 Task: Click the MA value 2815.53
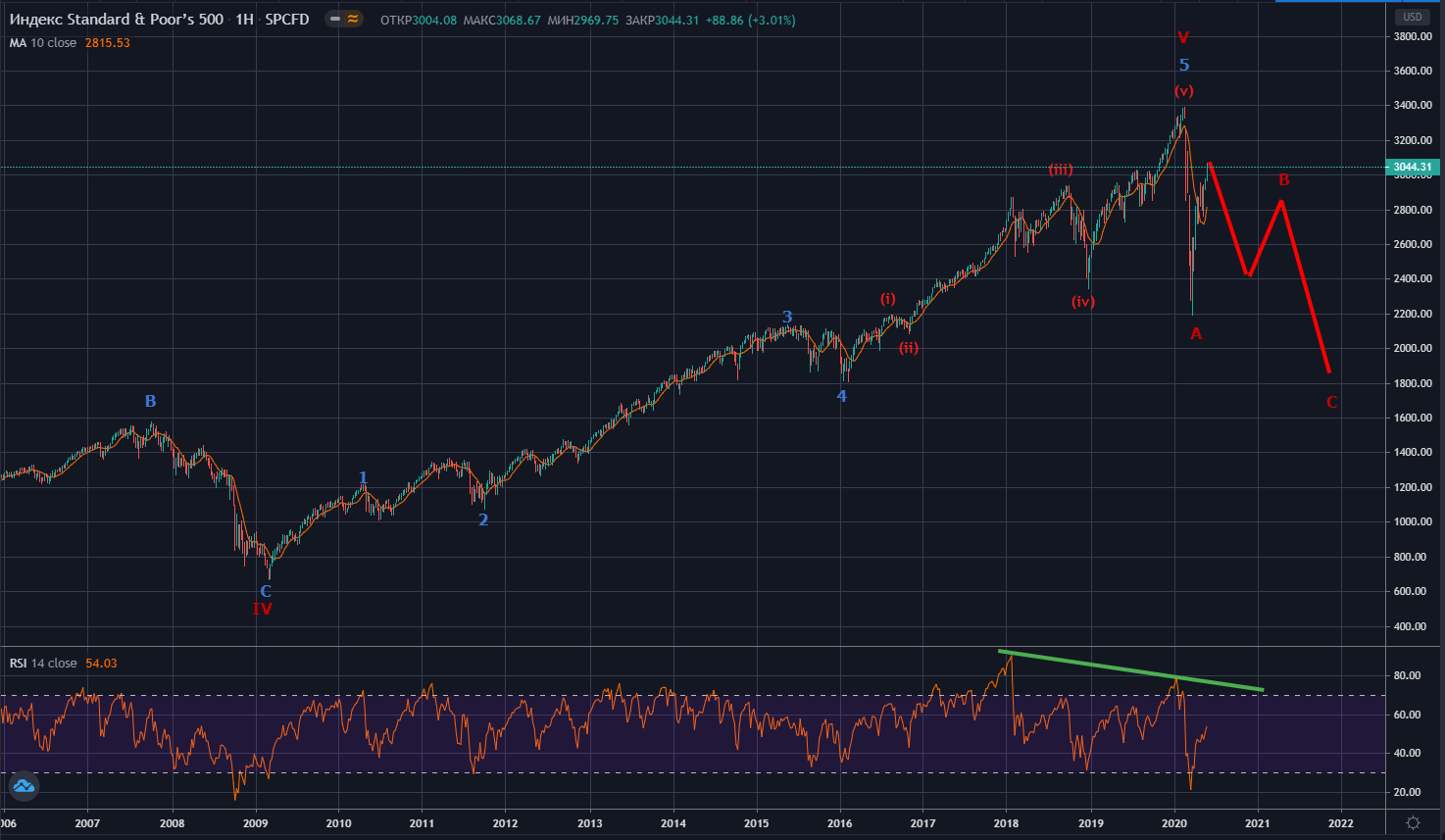tap(107, 43)
